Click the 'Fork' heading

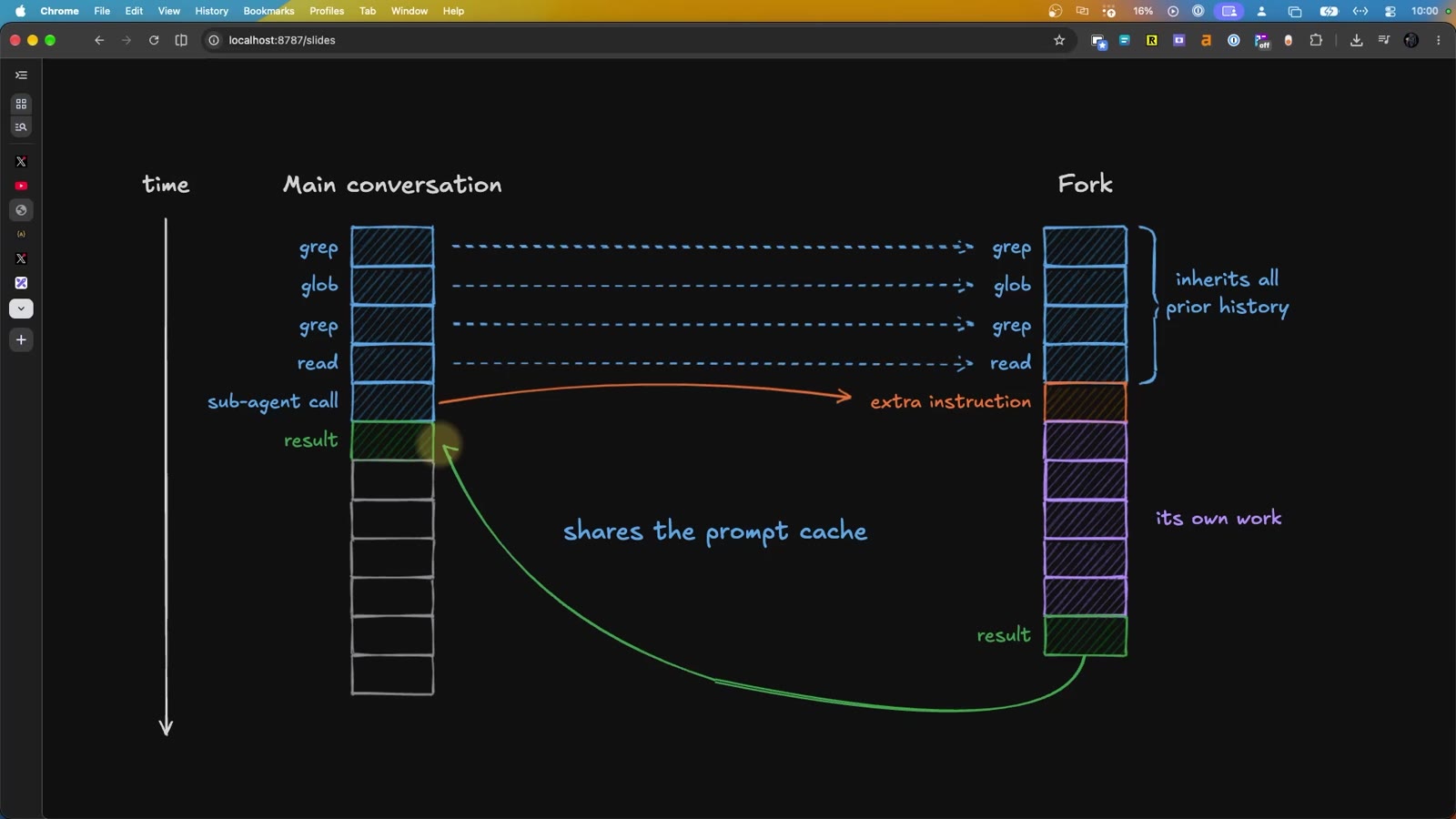(x=1085, y=184)
